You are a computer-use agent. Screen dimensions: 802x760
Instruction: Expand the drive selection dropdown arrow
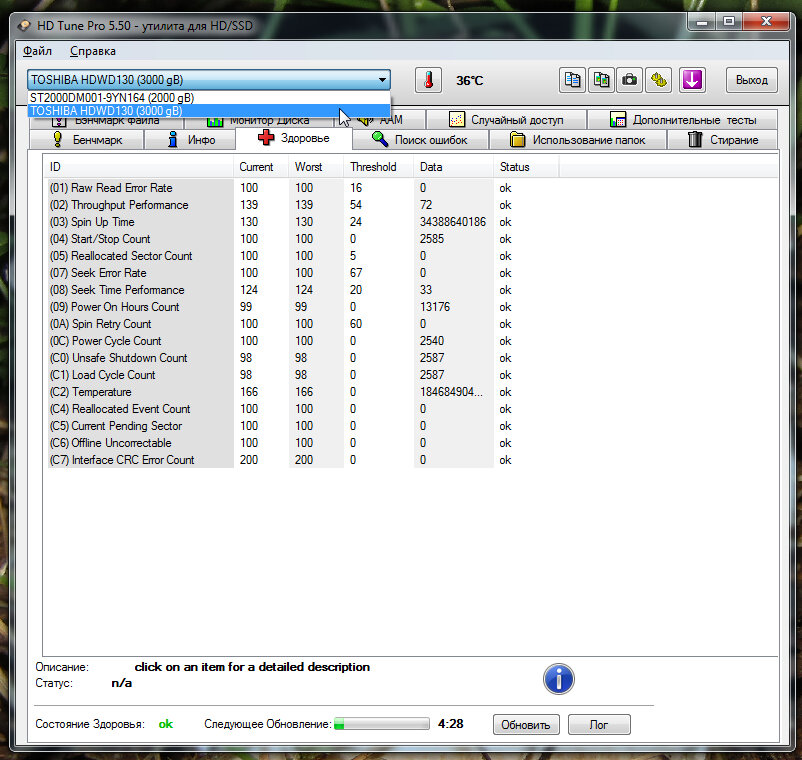382,80
